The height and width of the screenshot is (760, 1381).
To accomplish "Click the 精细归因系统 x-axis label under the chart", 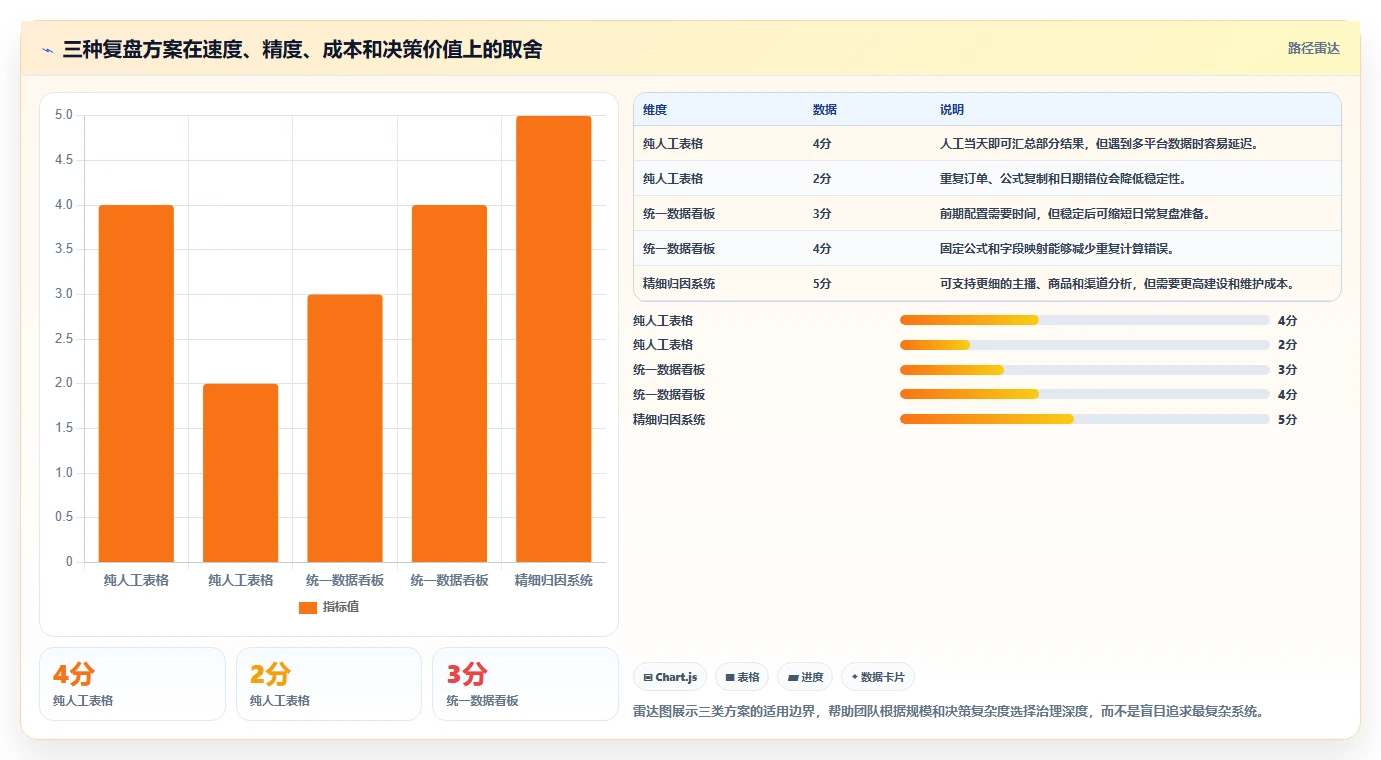I will pos(554,580).
